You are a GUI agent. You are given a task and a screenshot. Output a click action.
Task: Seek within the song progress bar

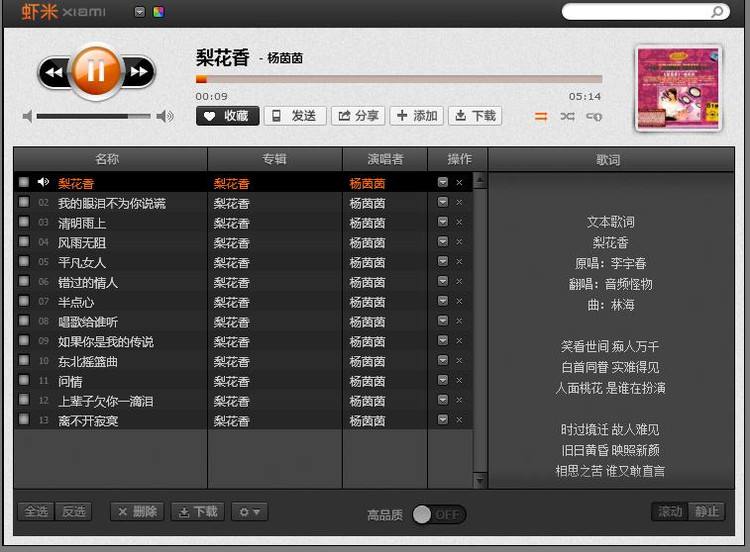click(399, 79)
